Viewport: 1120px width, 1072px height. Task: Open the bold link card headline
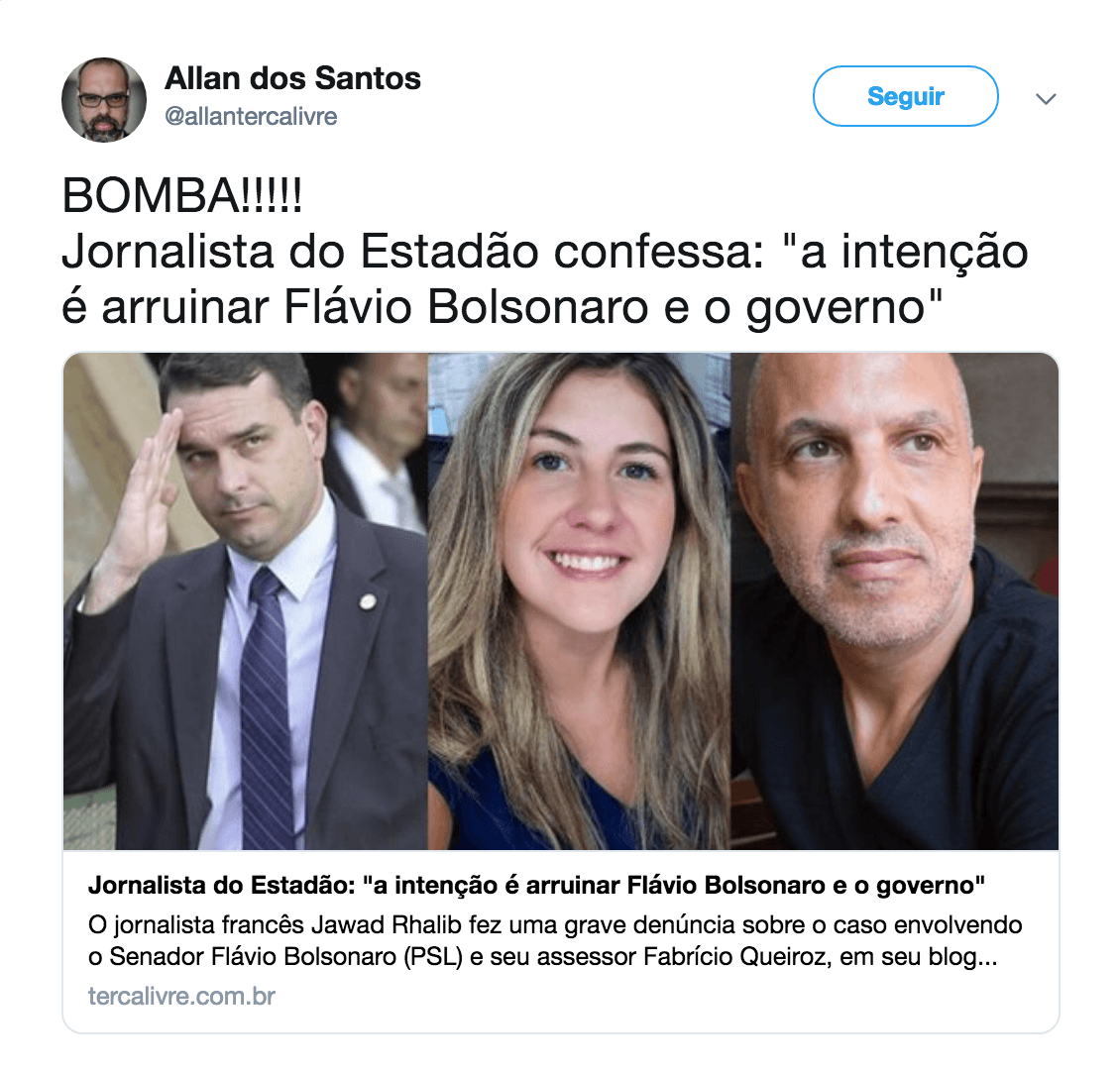(x=536, y=886)
